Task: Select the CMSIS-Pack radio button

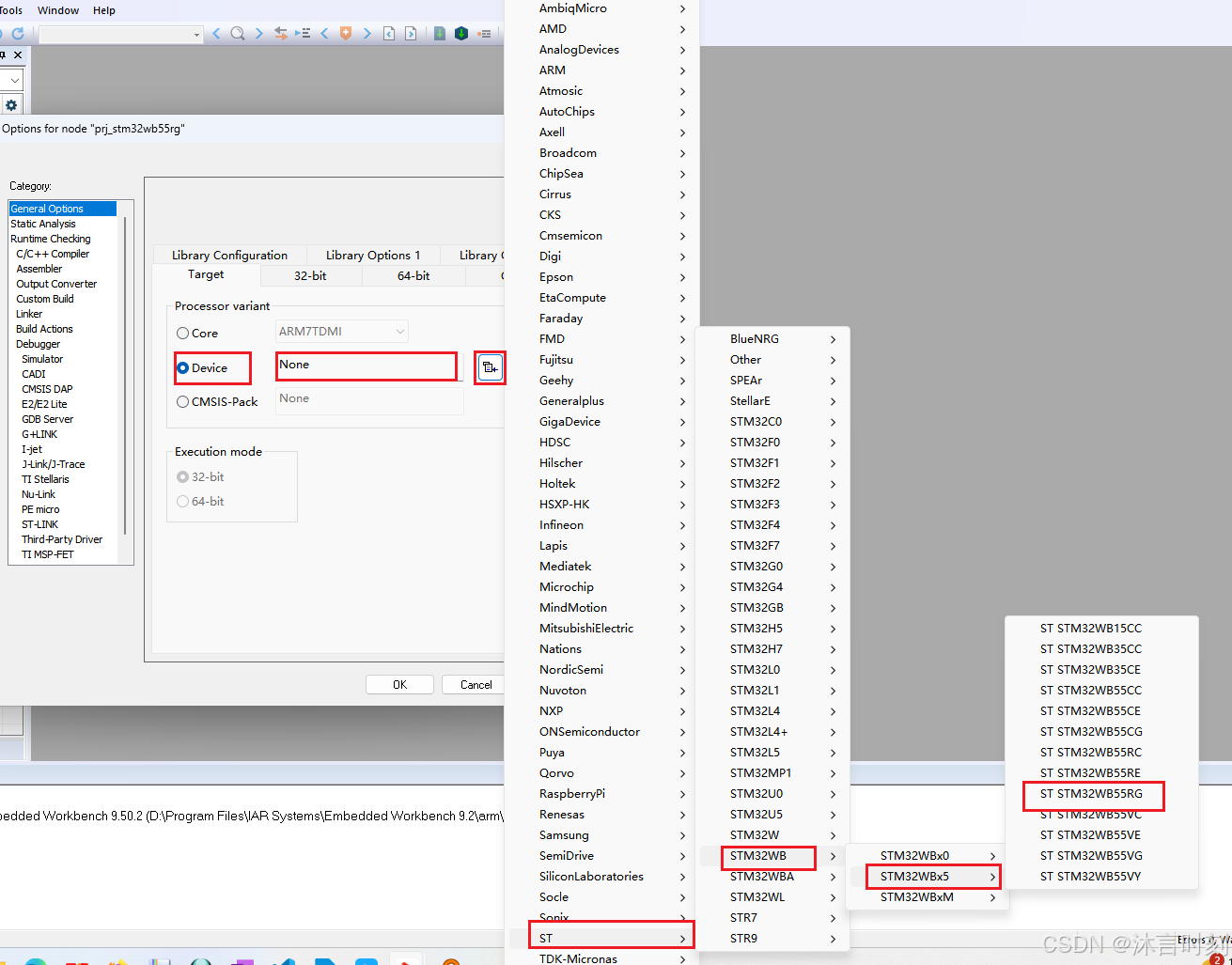Action: tap(182, 402)
